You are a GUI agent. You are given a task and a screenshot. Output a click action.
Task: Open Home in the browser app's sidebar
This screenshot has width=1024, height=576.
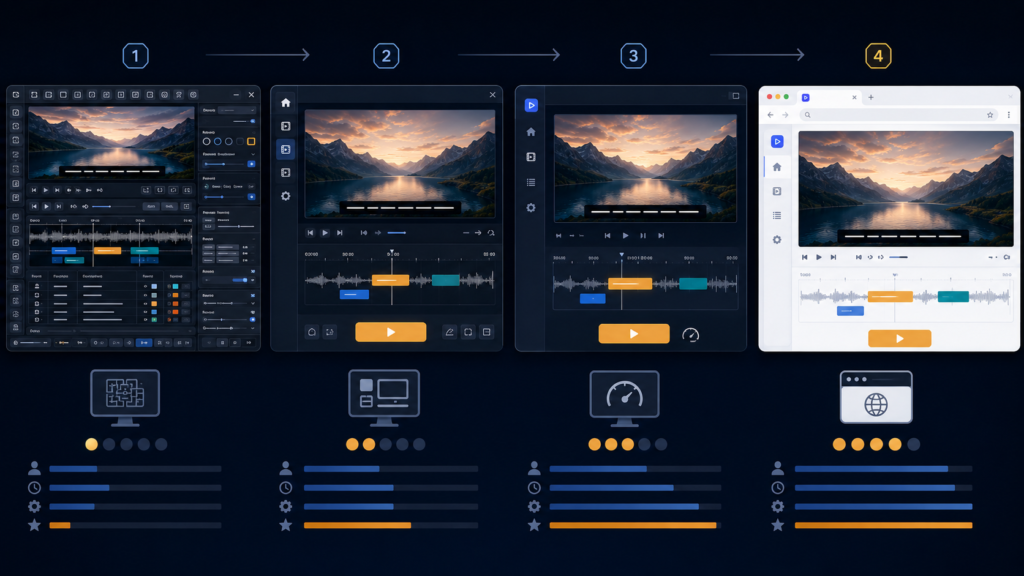(x=777, y=167)
